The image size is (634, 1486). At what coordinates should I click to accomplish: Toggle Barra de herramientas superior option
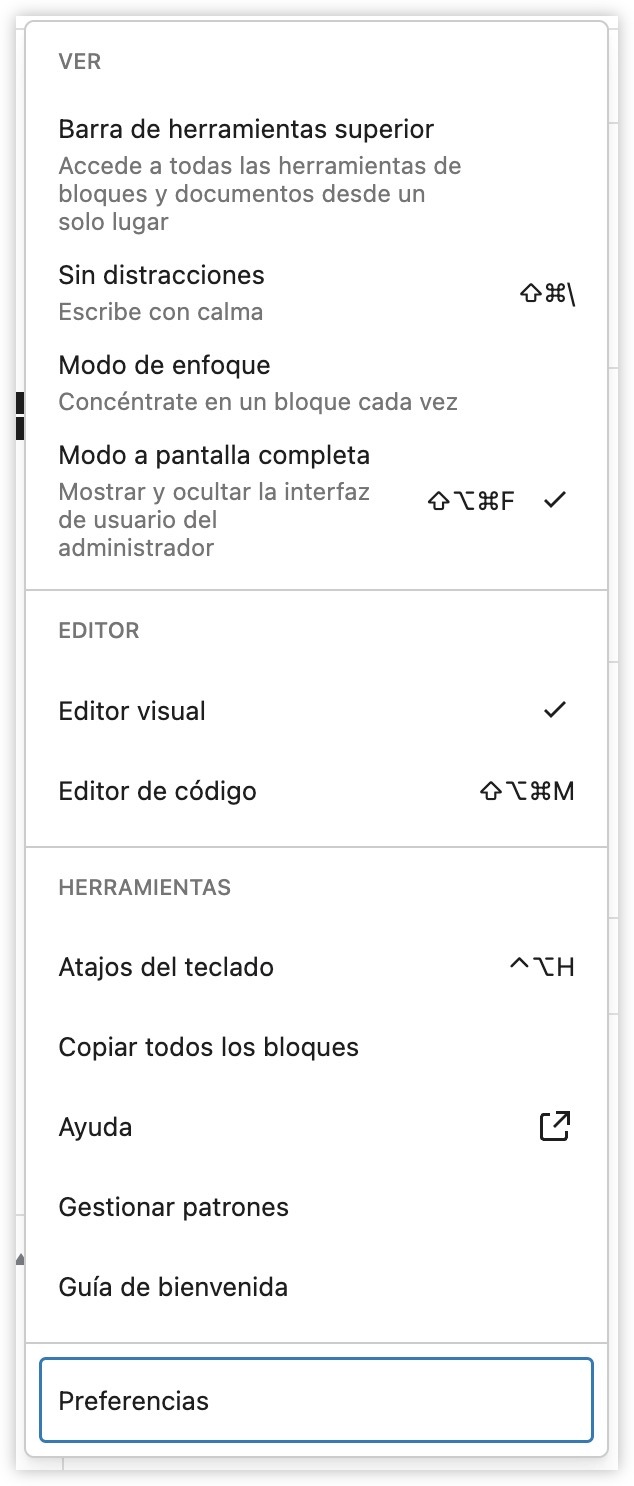246,130
